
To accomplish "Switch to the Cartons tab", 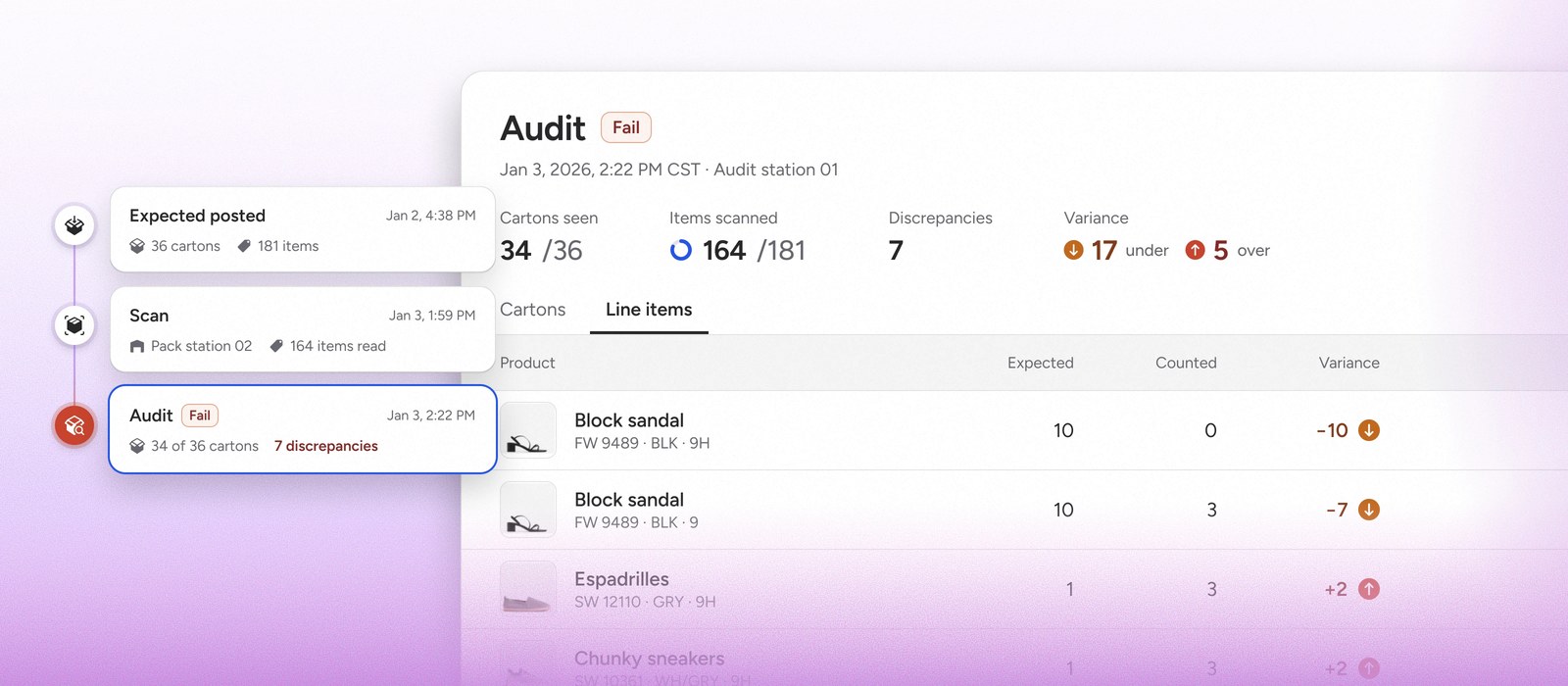I will [x=533, y=310].
